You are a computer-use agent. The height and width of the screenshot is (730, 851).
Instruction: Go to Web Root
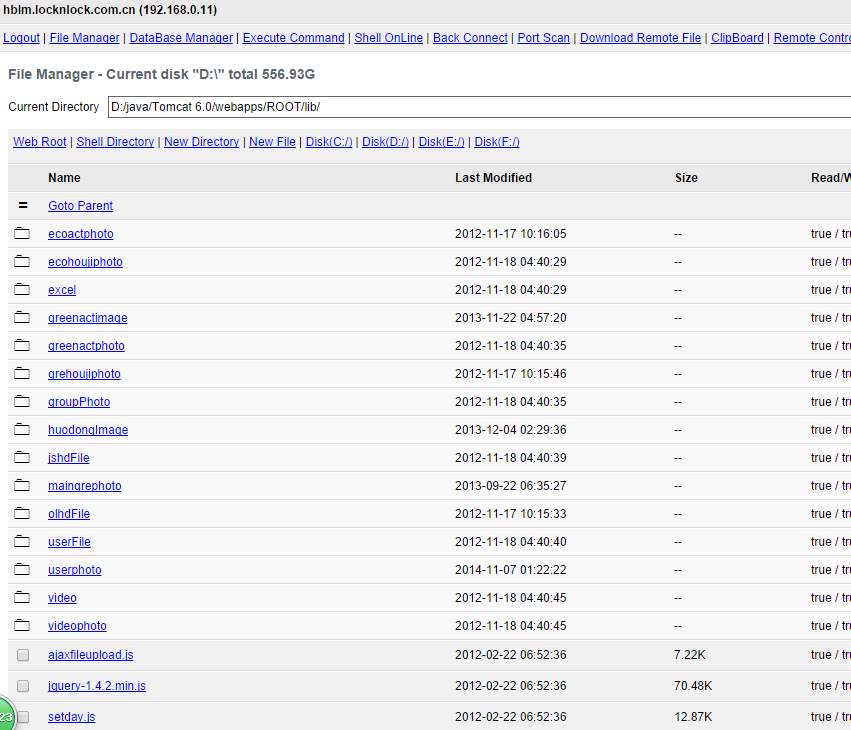click(40, 142)
